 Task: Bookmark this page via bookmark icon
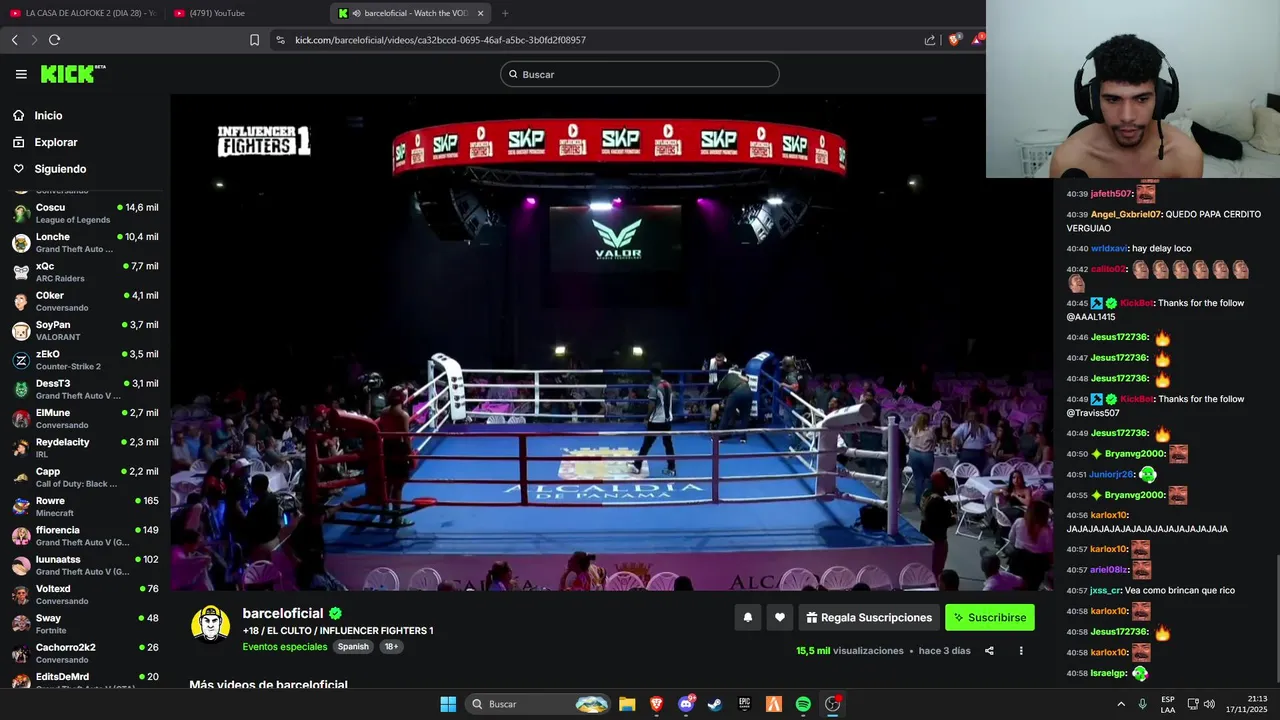pyautogui.click(x=254, y=40)
